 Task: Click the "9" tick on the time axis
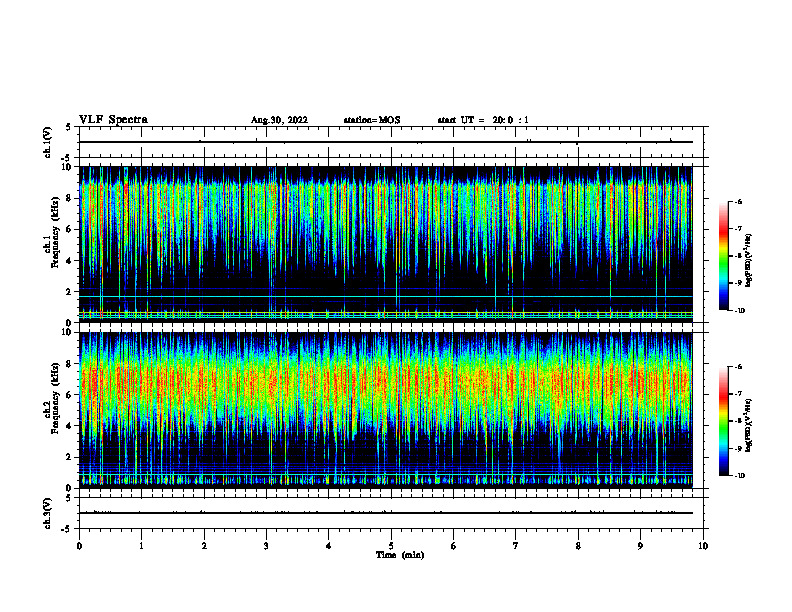[x=640, y=546]
